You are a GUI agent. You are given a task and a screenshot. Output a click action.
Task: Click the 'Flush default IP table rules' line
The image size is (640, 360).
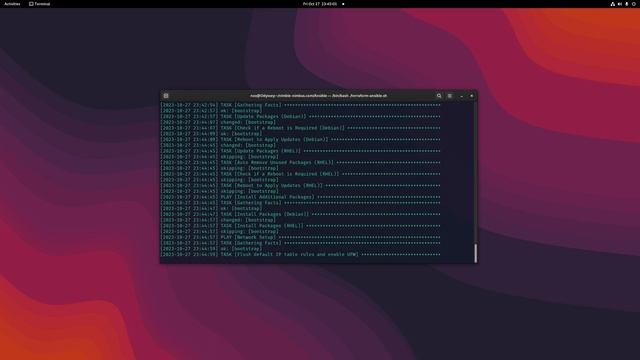300,254
